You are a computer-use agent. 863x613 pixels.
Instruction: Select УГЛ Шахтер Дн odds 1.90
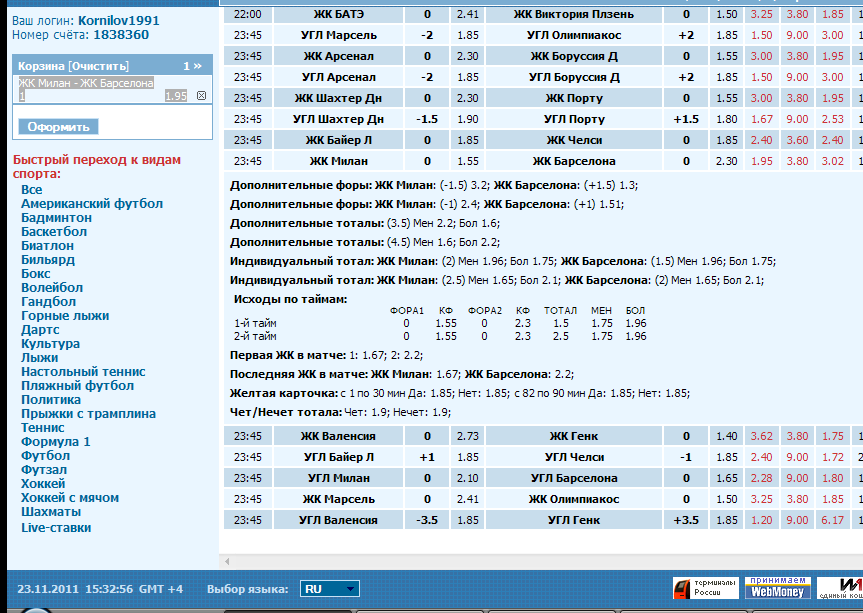click(x=467, y=119)
